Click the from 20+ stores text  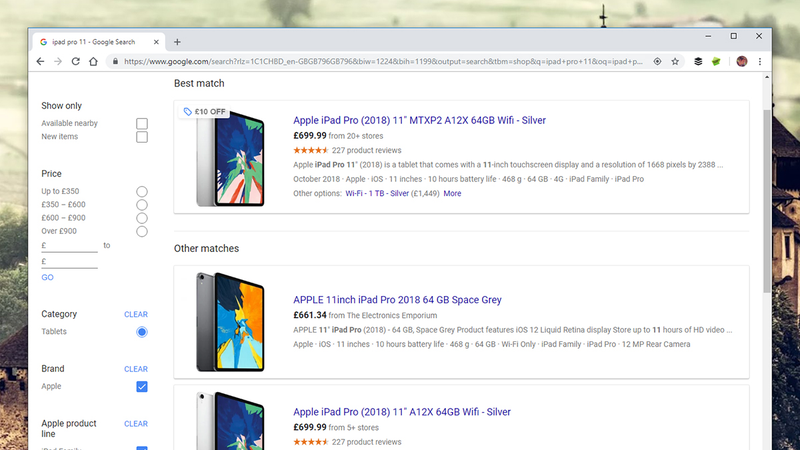coord(356,136)
